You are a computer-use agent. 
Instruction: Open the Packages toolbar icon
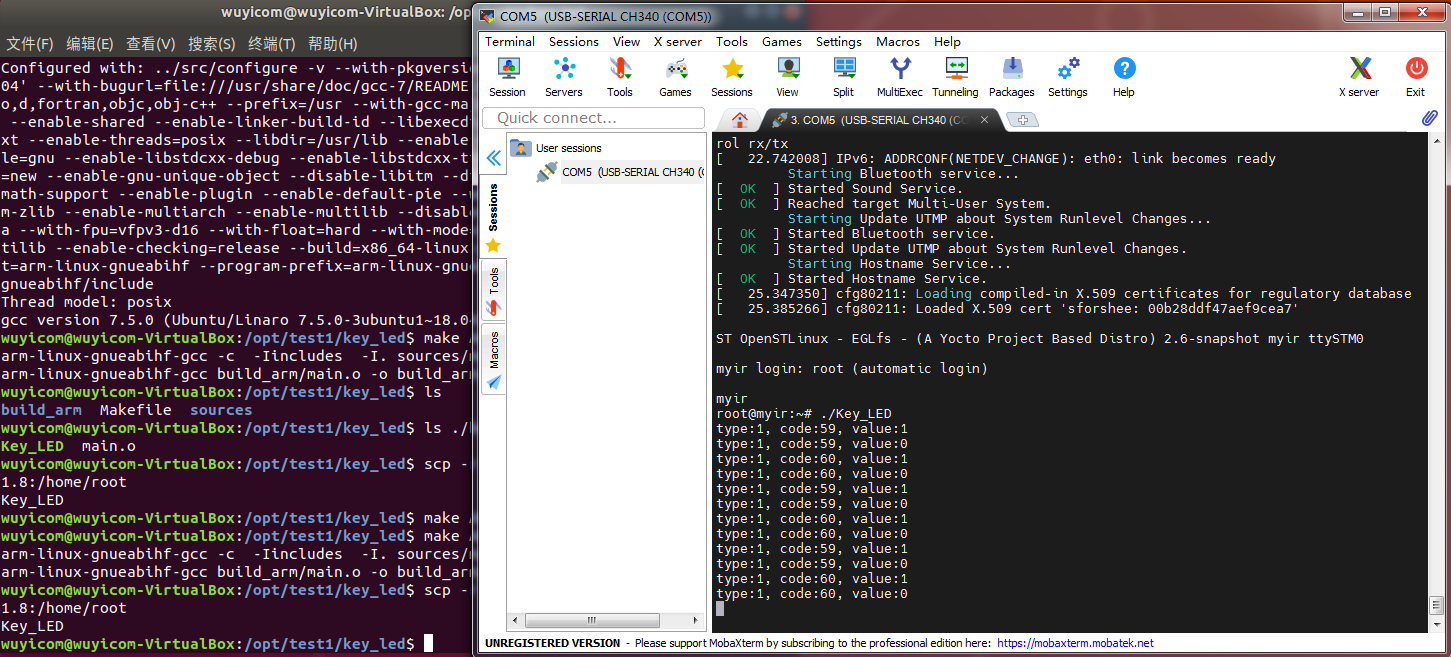(1012, 76)
